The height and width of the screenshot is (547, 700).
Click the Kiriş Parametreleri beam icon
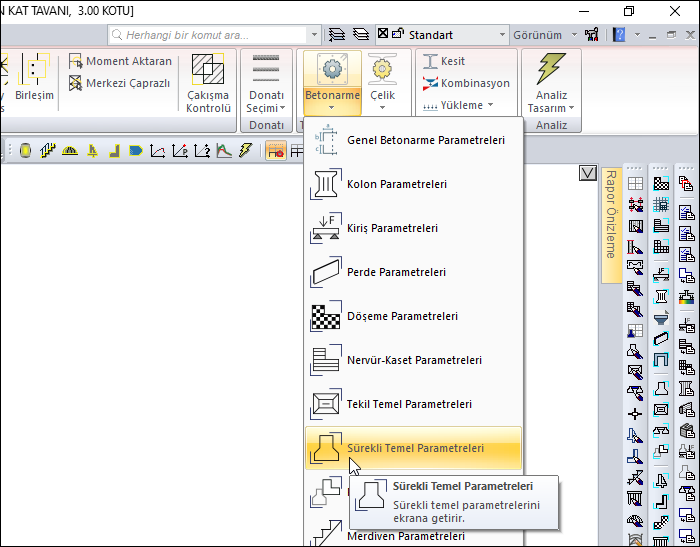tap(326, 228)
